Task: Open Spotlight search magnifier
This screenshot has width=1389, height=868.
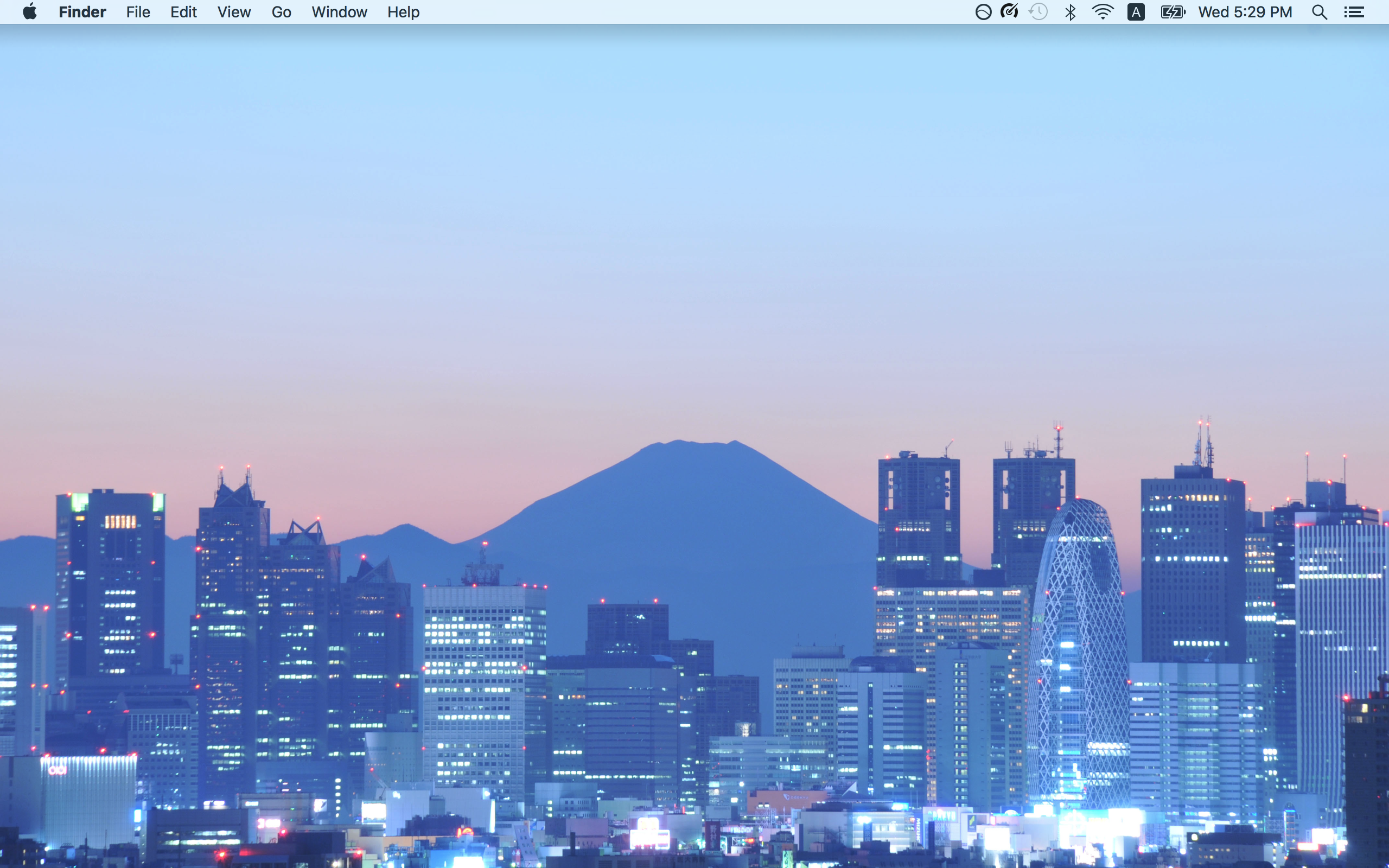Action: tap(1319, 12)
